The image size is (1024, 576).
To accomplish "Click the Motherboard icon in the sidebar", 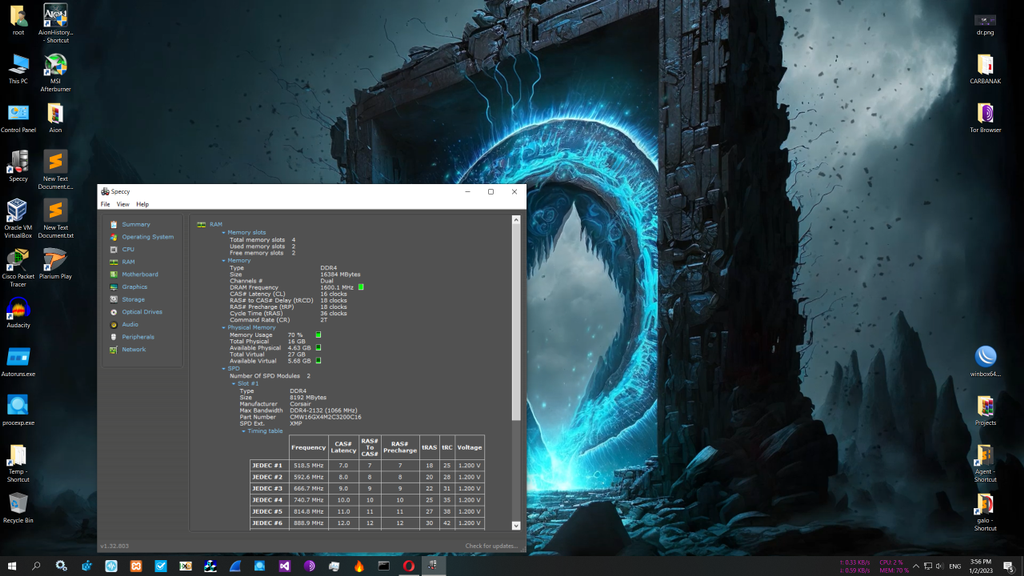I will [x=114, y=274].
